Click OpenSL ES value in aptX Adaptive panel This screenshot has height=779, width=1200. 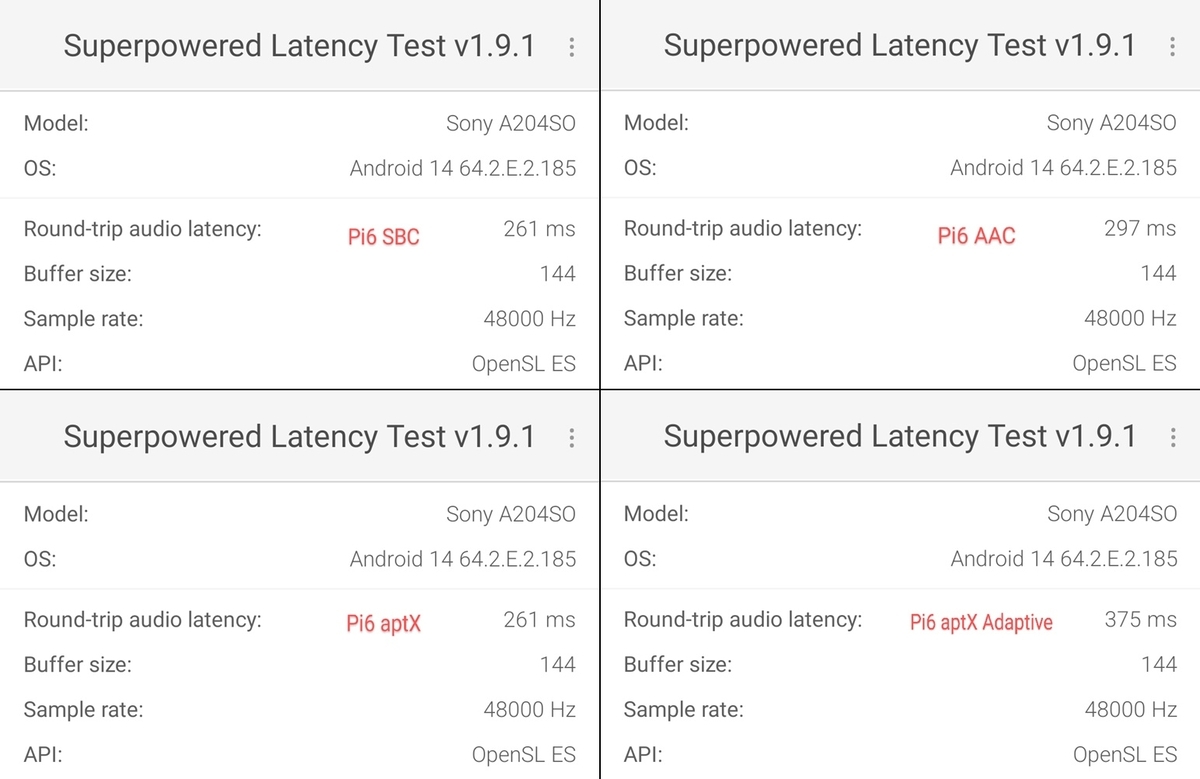pyautogui.click(x=1124, y=754)
